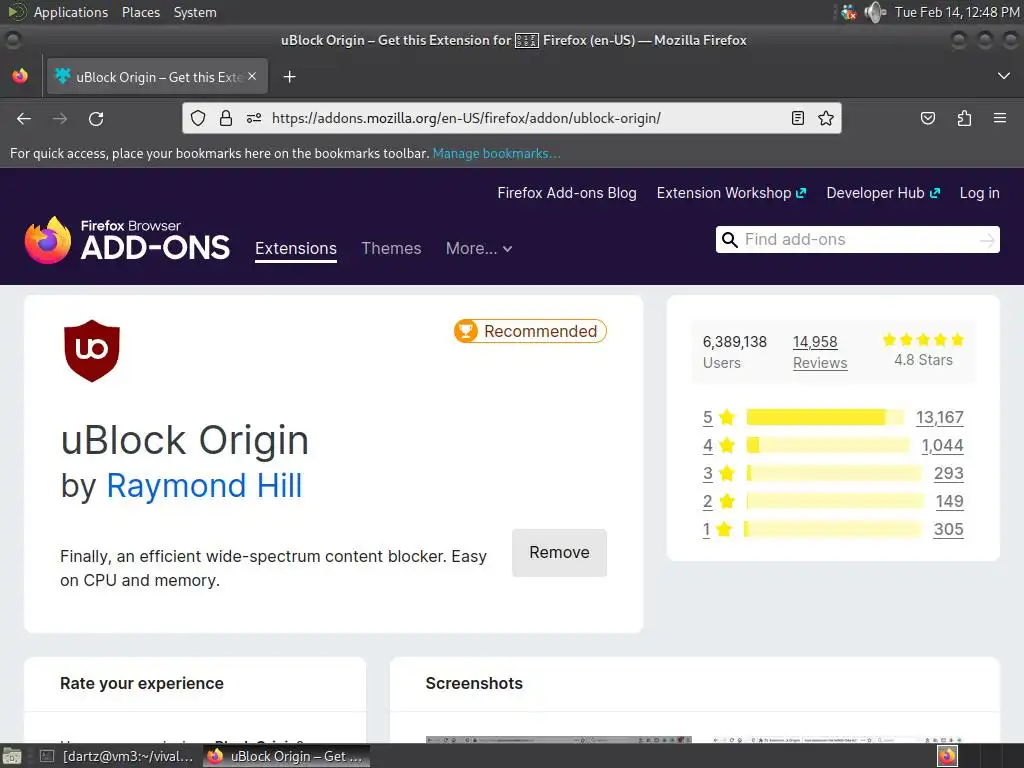Save page to Pocket icon
Screen dimensions: 1024x768
[928, 118]
